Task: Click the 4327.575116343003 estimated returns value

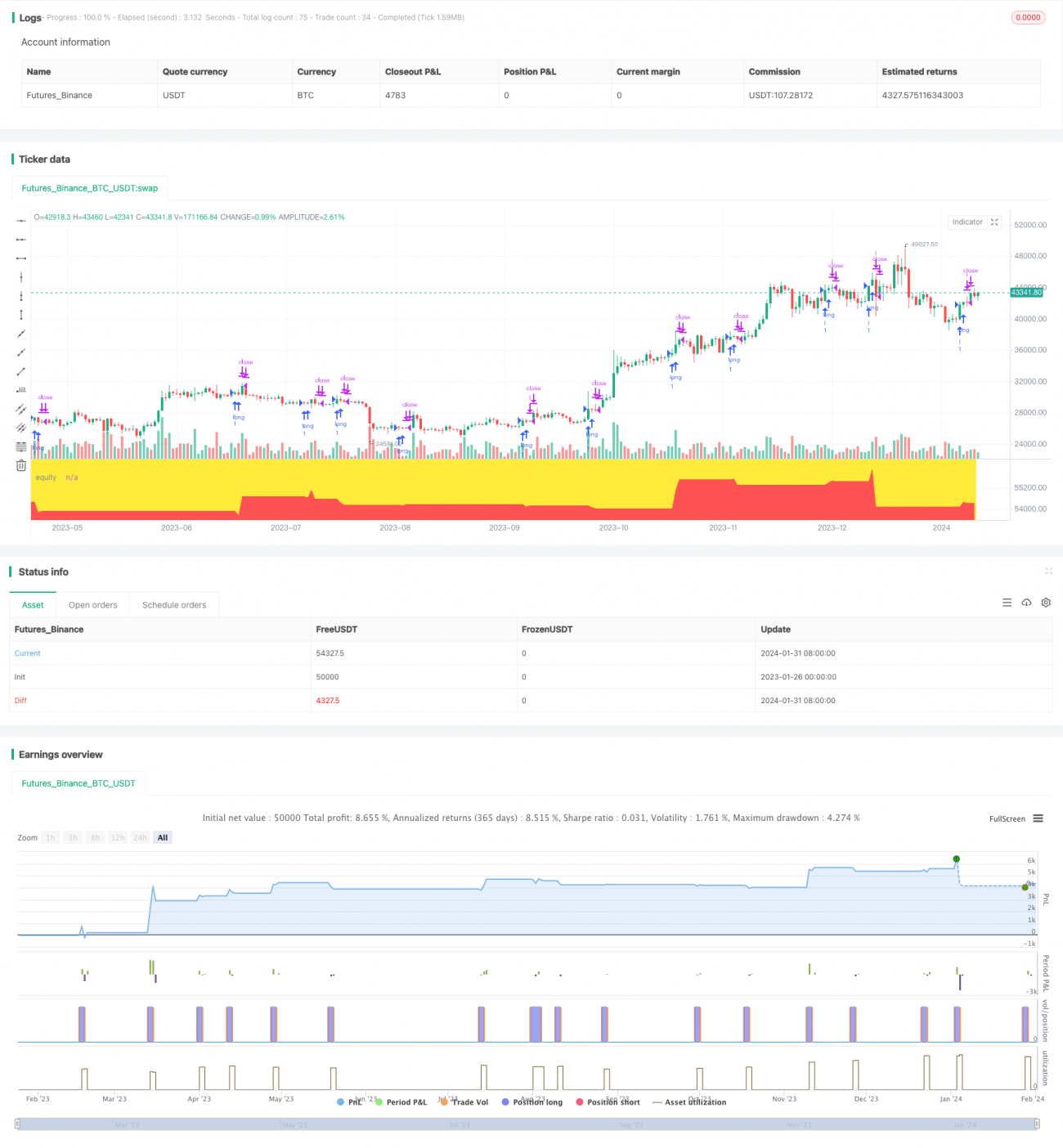Action: [922, 96]
